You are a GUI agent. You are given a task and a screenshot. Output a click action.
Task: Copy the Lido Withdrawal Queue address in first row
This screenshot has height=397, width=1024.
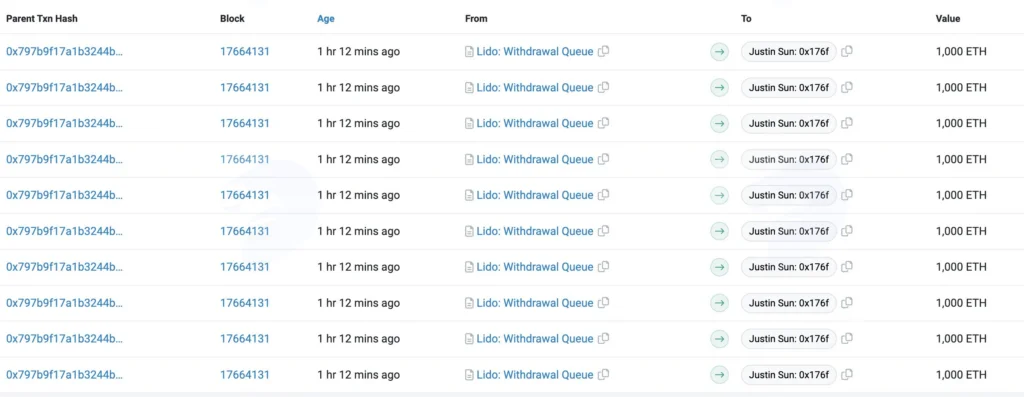coord(603,52)
